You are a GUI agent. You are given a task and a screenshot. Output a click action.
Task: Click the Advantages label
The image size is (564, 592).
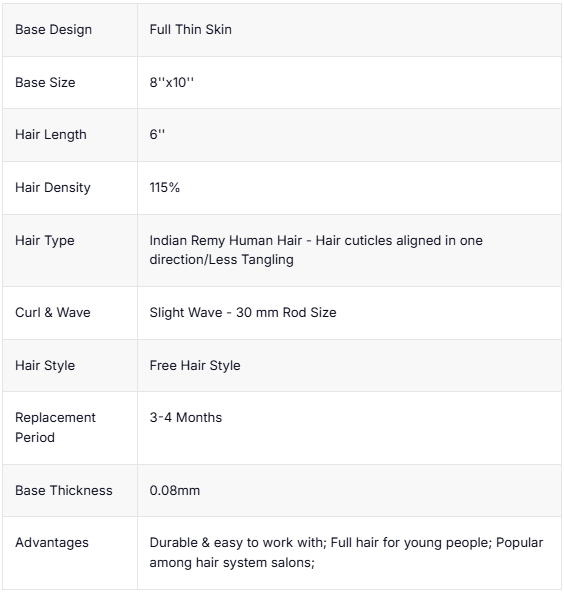click(52, 543)
